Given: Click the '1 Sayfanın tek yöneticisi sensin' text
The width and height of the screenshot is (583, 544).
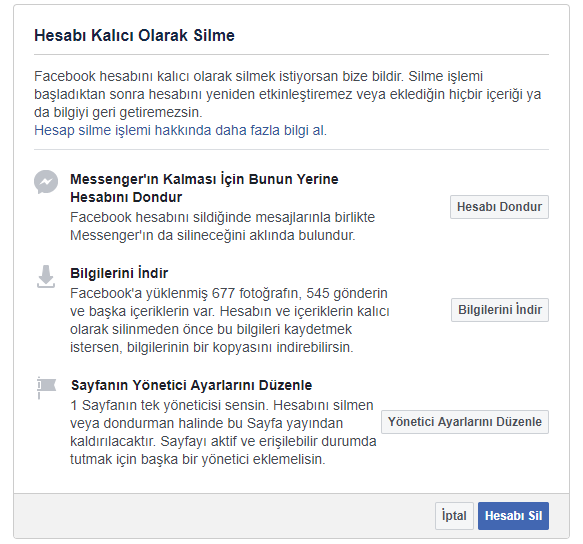Looking at the screenshot, I should coord(222,405).
